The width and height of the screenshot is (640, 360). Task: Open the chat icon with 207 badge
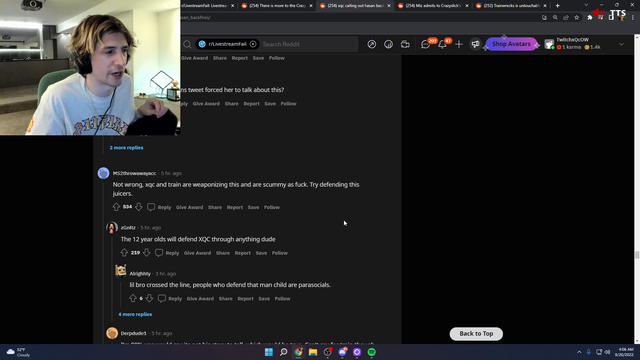[x=426, y=44]
